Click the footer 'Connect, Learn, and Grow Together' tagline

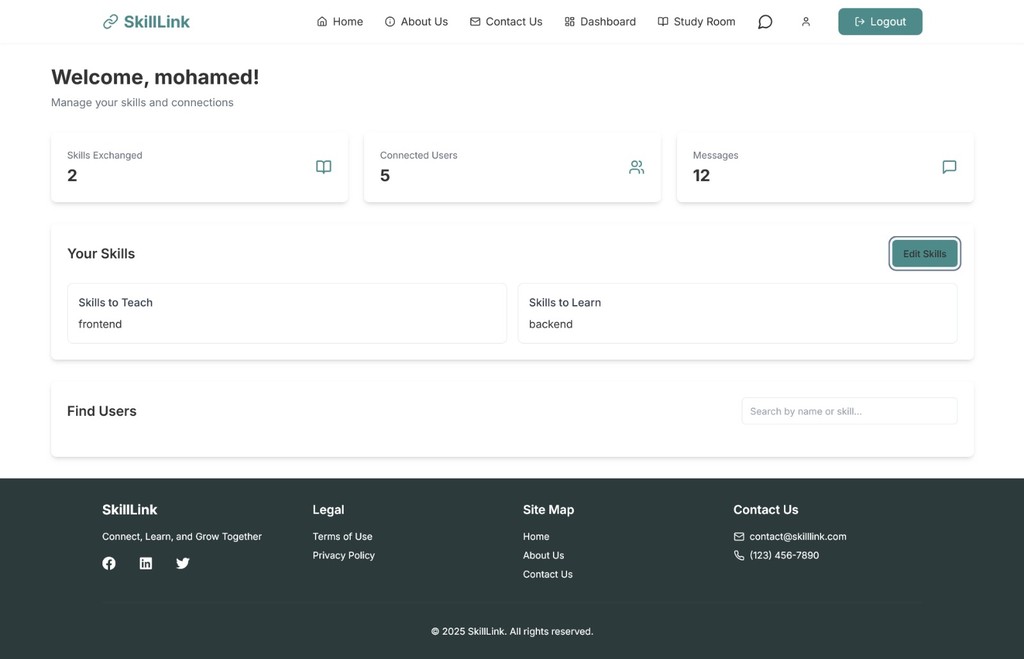tap(182, 536)
